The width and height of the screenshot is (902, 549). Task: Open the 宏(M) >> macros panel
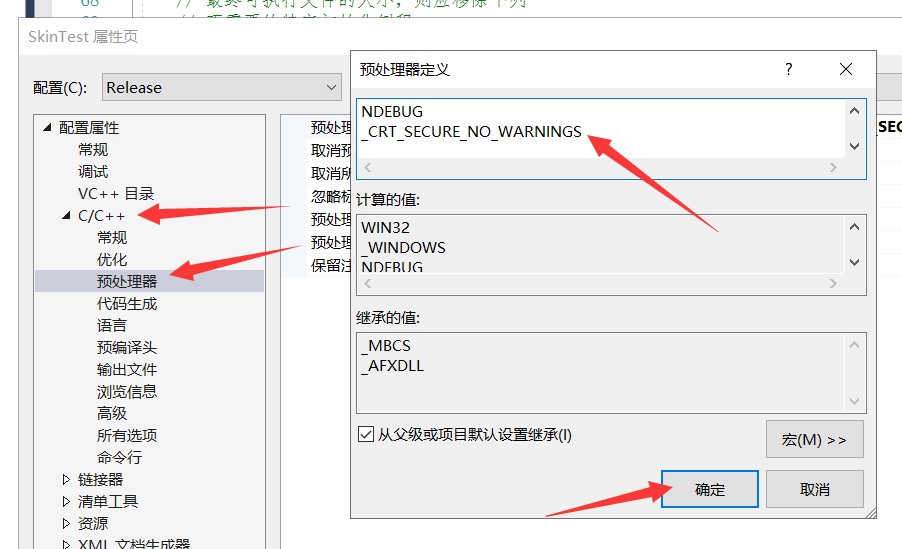point(815,439)
